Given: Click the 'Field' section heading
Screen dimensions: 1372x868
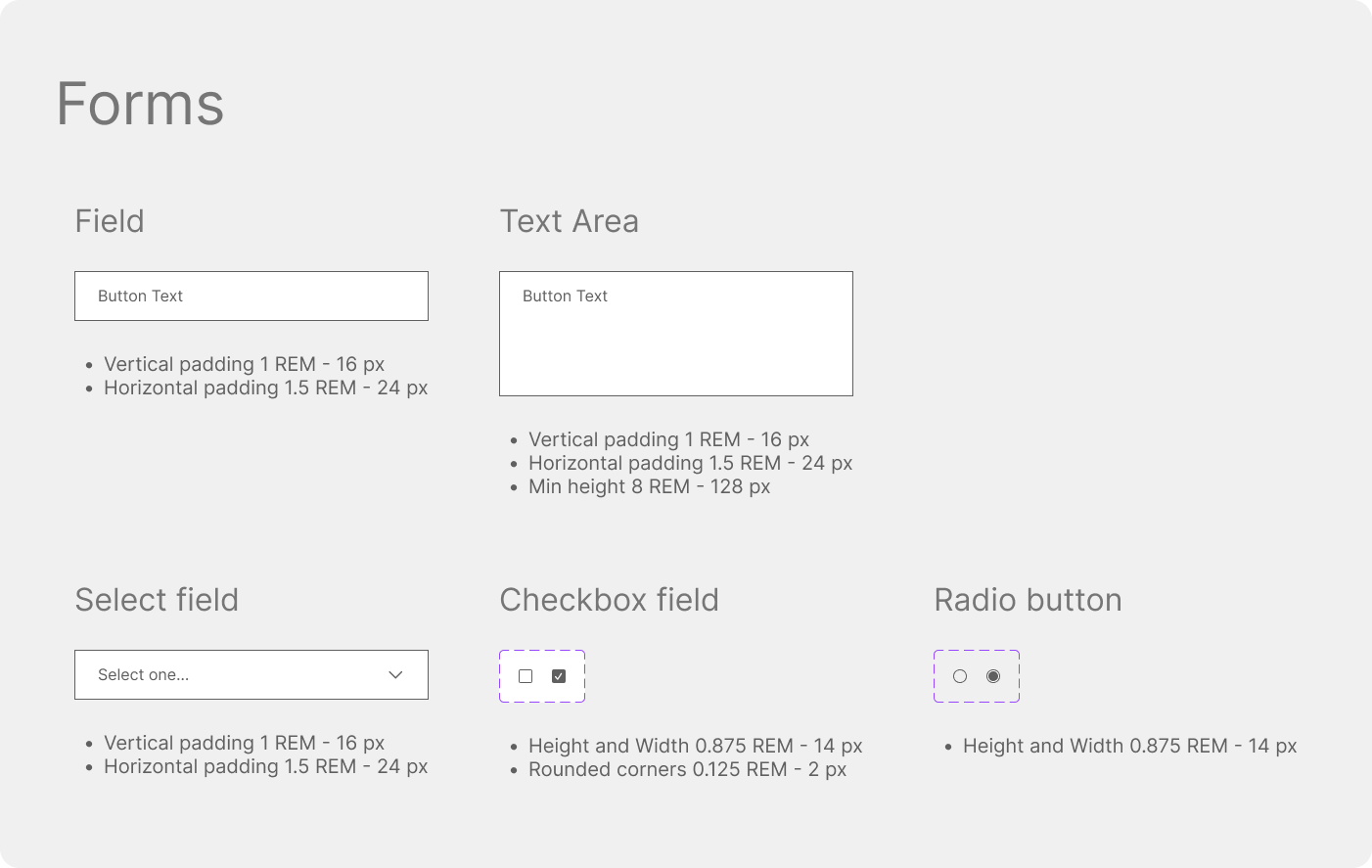Looking at the screenshot, I should pos(110,221).
